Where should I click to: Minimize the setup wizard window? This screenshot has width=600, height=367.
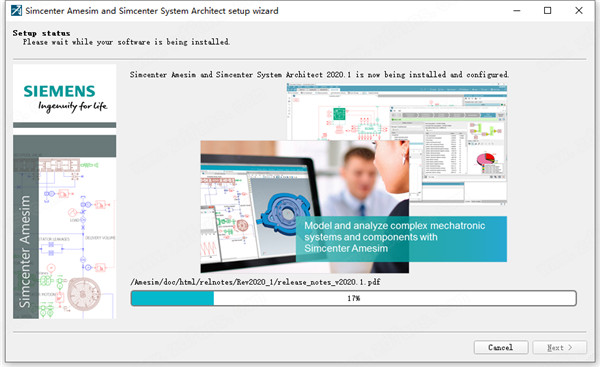517,10
